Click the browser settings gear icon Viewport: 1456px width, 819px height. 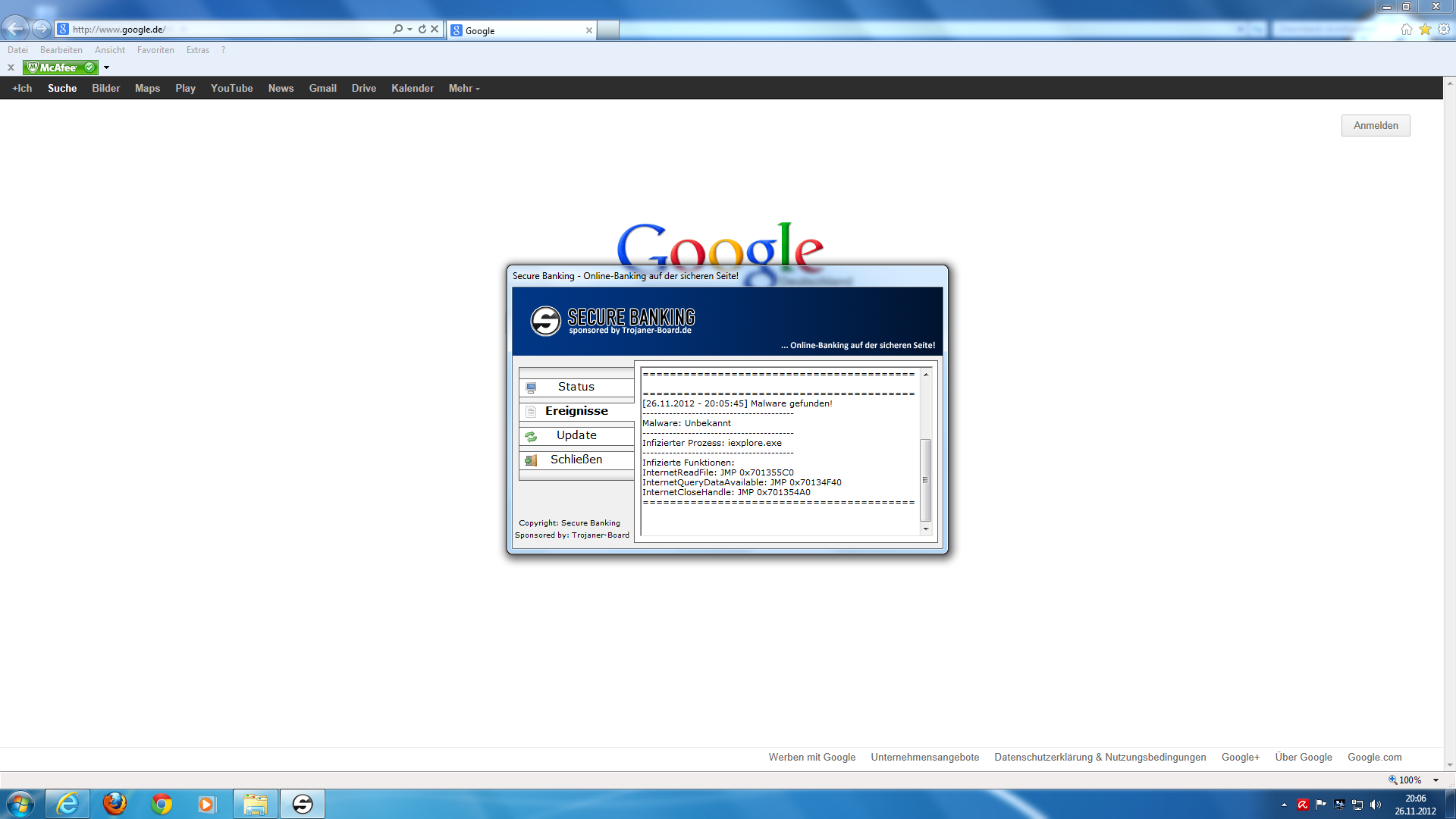point(1444,30)
